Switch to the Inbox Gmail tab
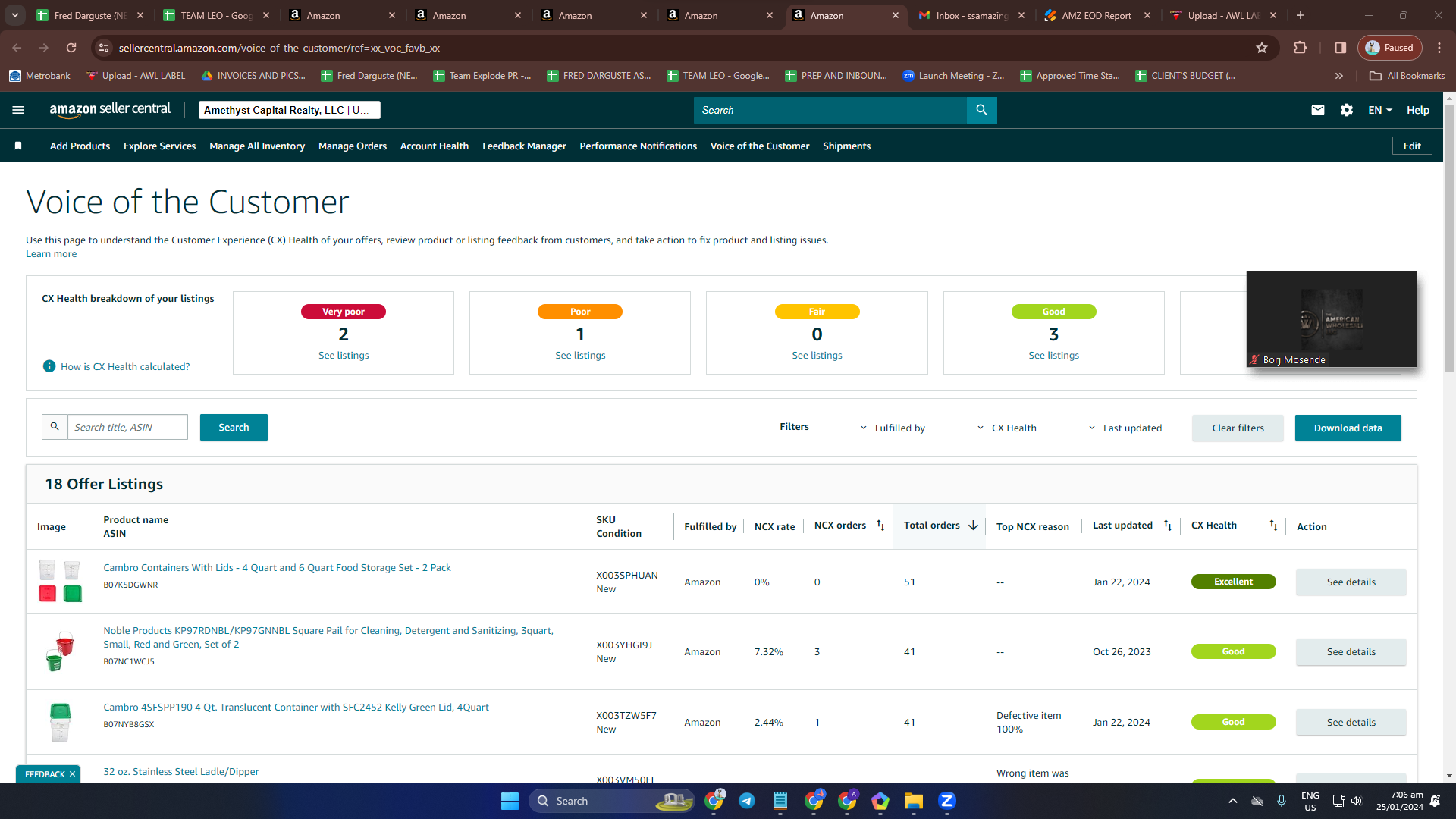The width and height of the screenshot is (1456, 819). point(971,15)
